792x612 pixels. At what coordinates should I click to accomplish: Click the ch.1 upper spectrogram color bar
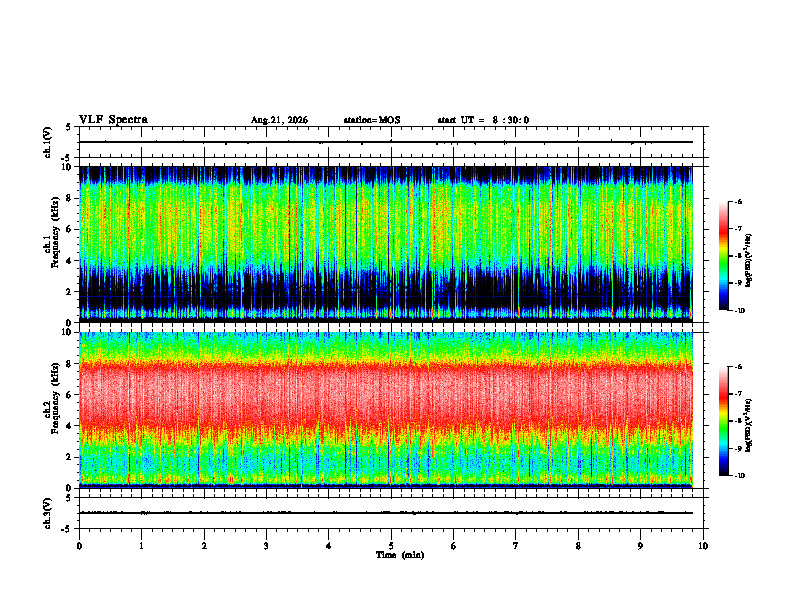coord(724,256)
